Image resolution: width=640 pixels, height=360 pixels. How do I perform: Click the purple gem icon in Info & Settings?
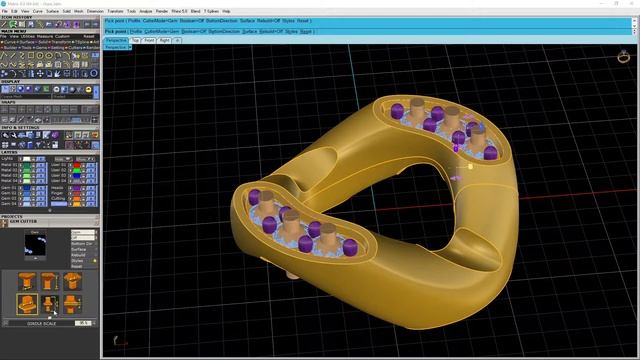coord(56,135)
